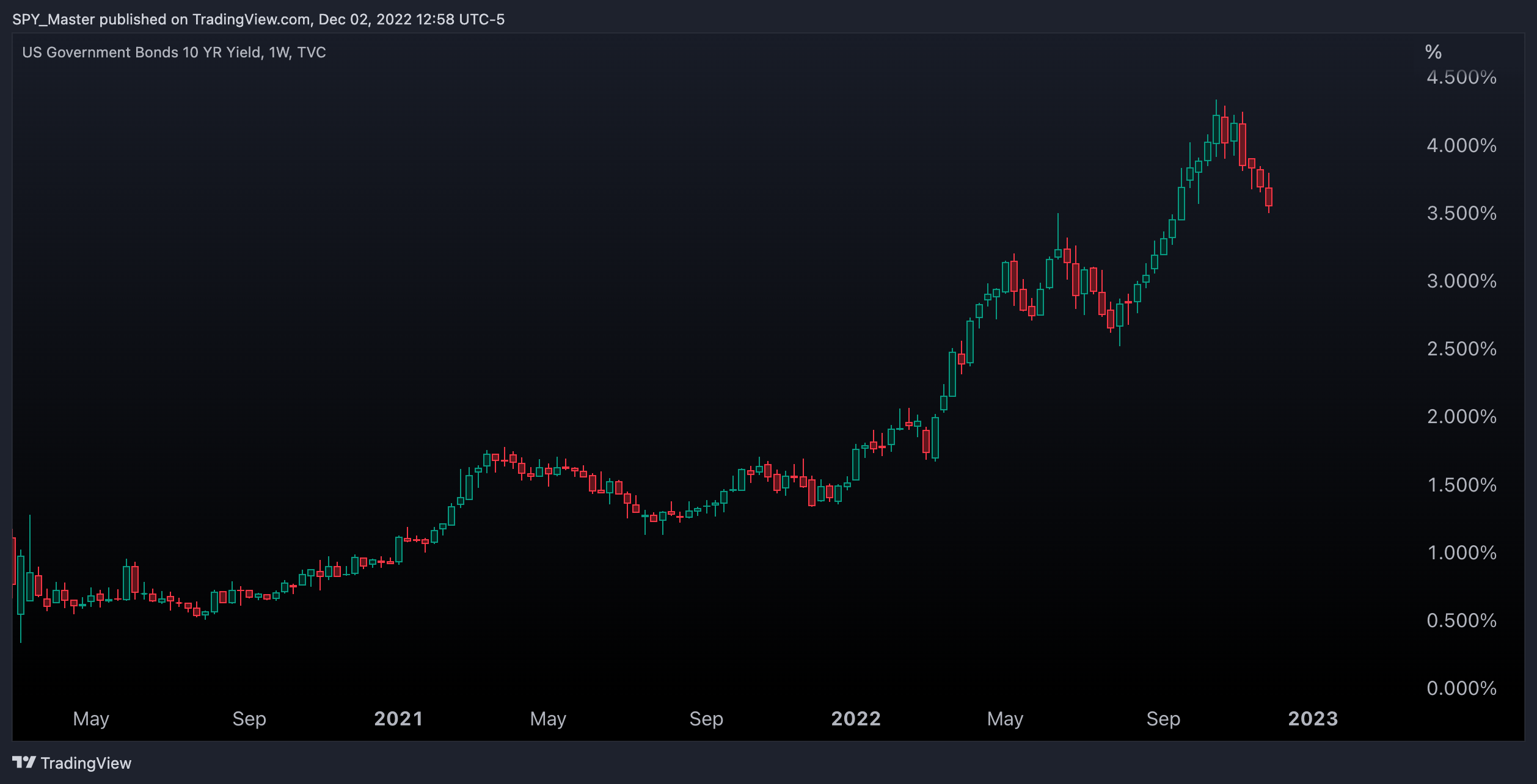The height and width of the screenshot is (784, 1537).
Task: Click the 3.500% axis label
Action: (1461, 213)
